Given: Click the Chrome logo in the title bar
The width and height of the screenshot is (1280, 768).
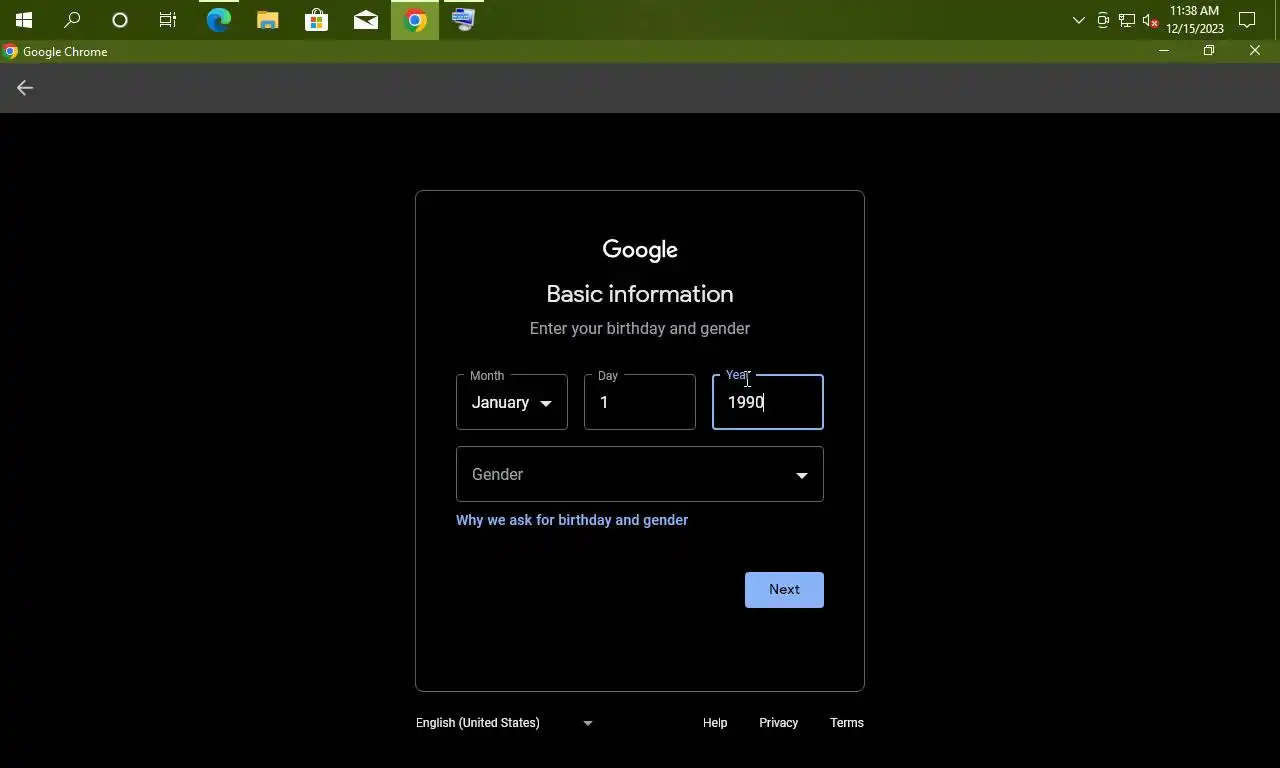Looking at the screenshot, I should coord(11,52).
